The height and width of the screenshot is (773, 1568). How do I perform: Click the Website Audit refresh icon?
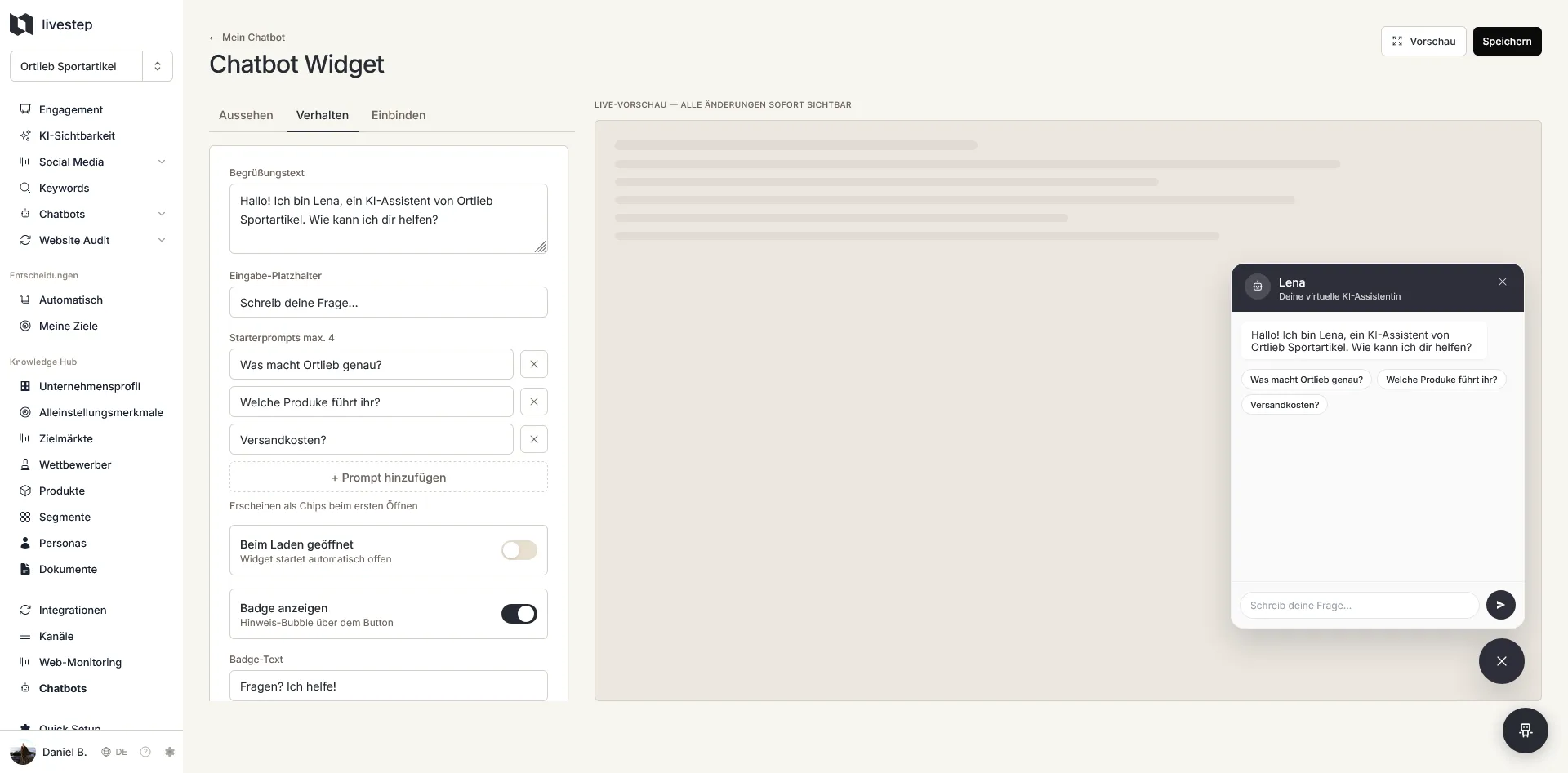(x=25, y=240)
